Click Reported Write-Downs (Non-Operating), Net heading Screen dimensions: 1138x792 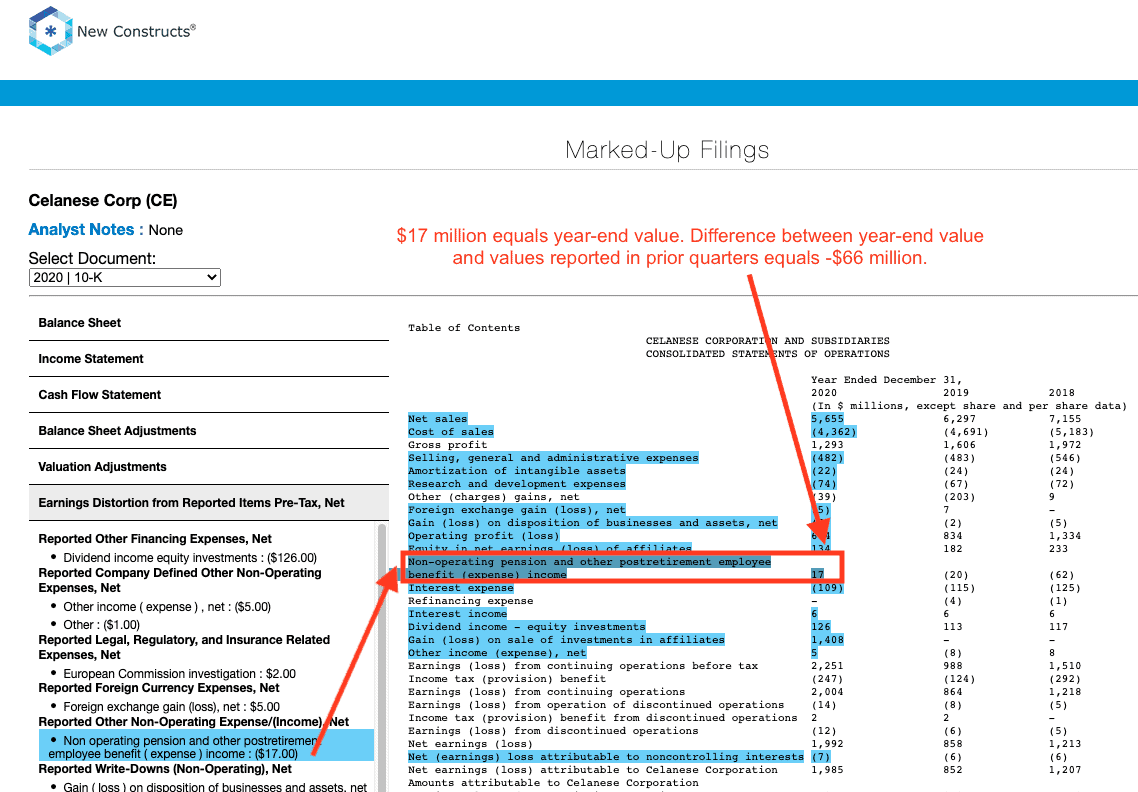coord(165,769)
